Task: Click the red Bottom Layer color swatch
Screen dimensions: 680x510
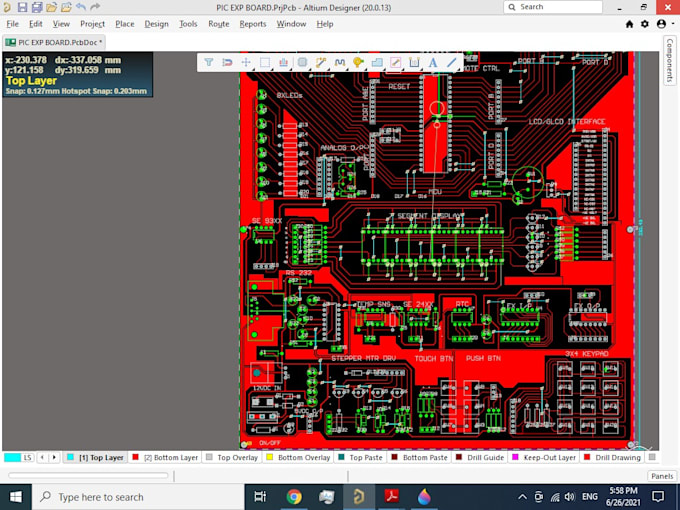Action: (x=135, y=458)
